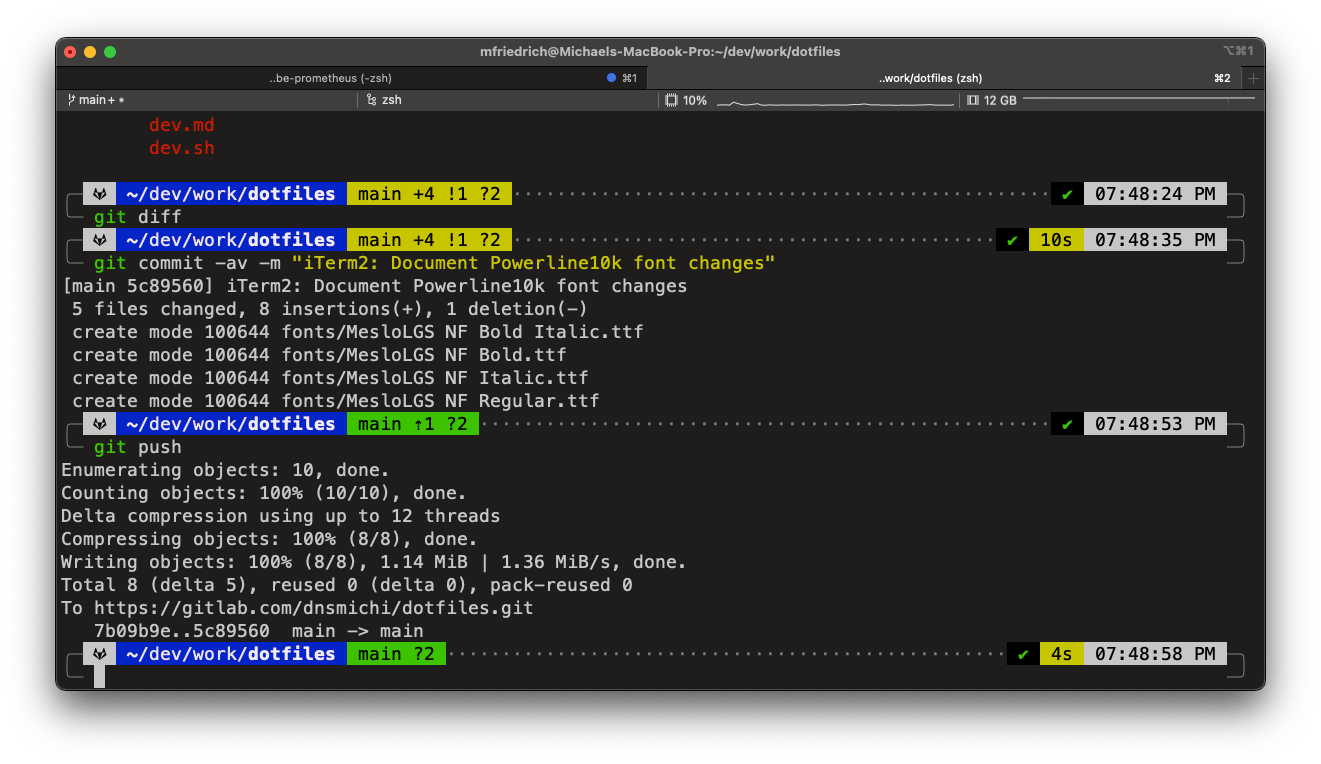The image size is (1321, 764).
Task: Click the fox icon beside the git diff prompt
Action: click(99, 193)
